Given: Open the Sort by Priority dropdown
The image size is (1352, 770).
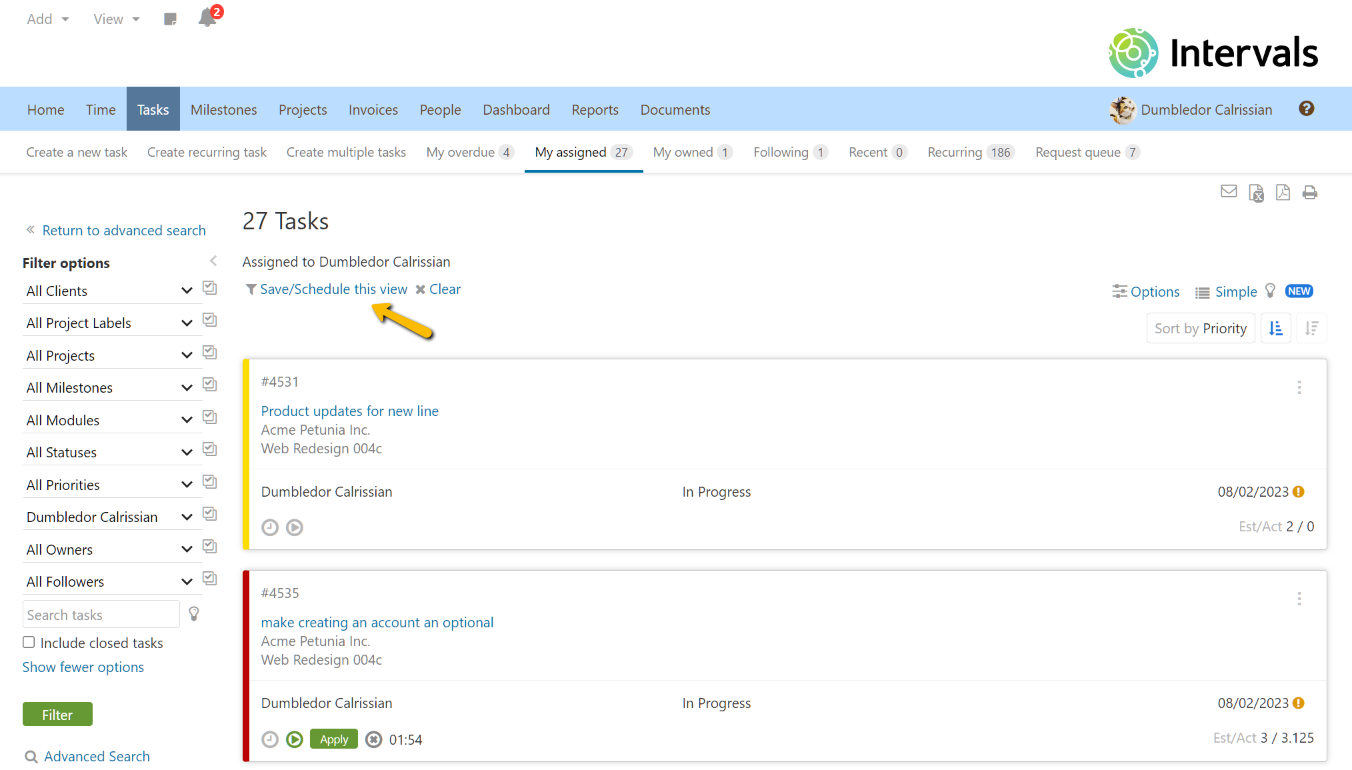Looking at the screenshot, I should [1200, 328].
